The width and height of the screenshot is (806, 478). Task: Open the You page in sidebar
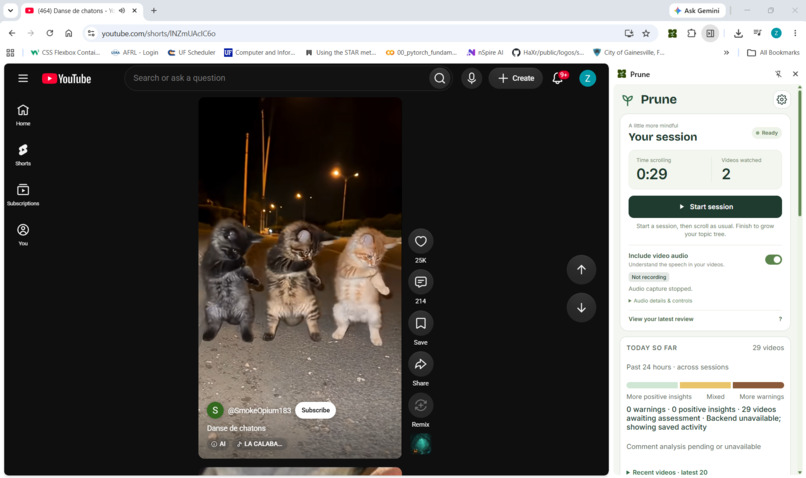click(x=23, y=235)
